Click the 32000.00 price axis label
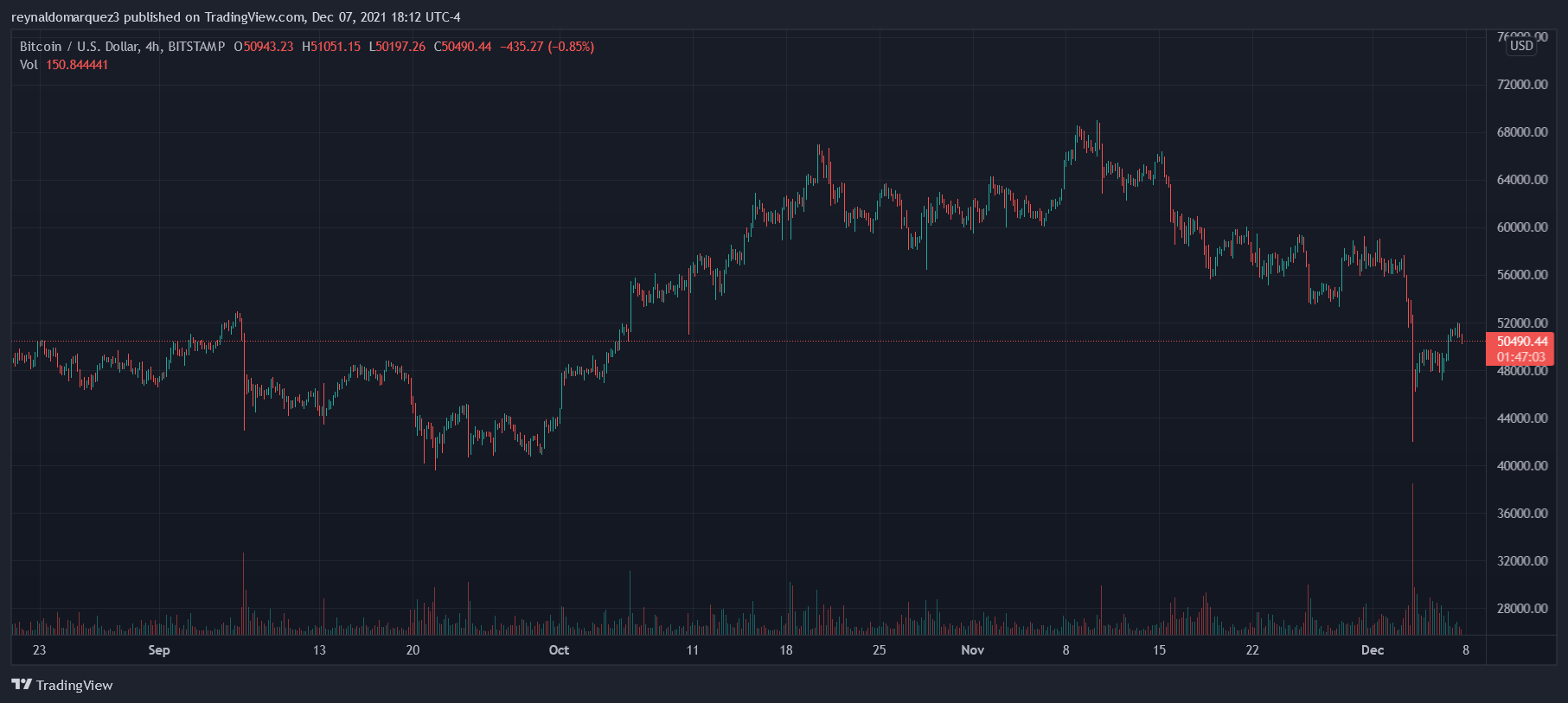1568x703 pixels. pyautogui.click(x=1522, y=561)
